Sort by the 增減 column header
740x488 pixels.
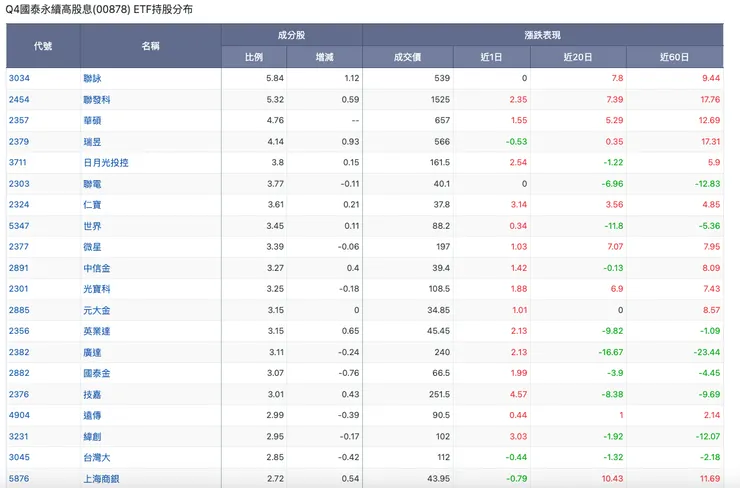[x=325, y=57]
